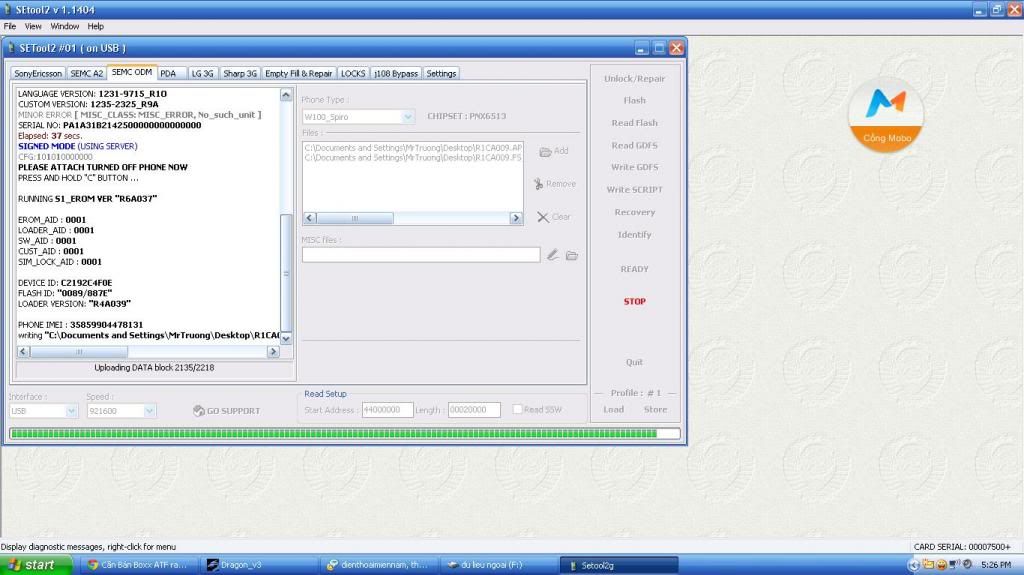Screen dimensions: 1024x575
Task: Click the files list scroll left arrow
Action: click(310, 218)
